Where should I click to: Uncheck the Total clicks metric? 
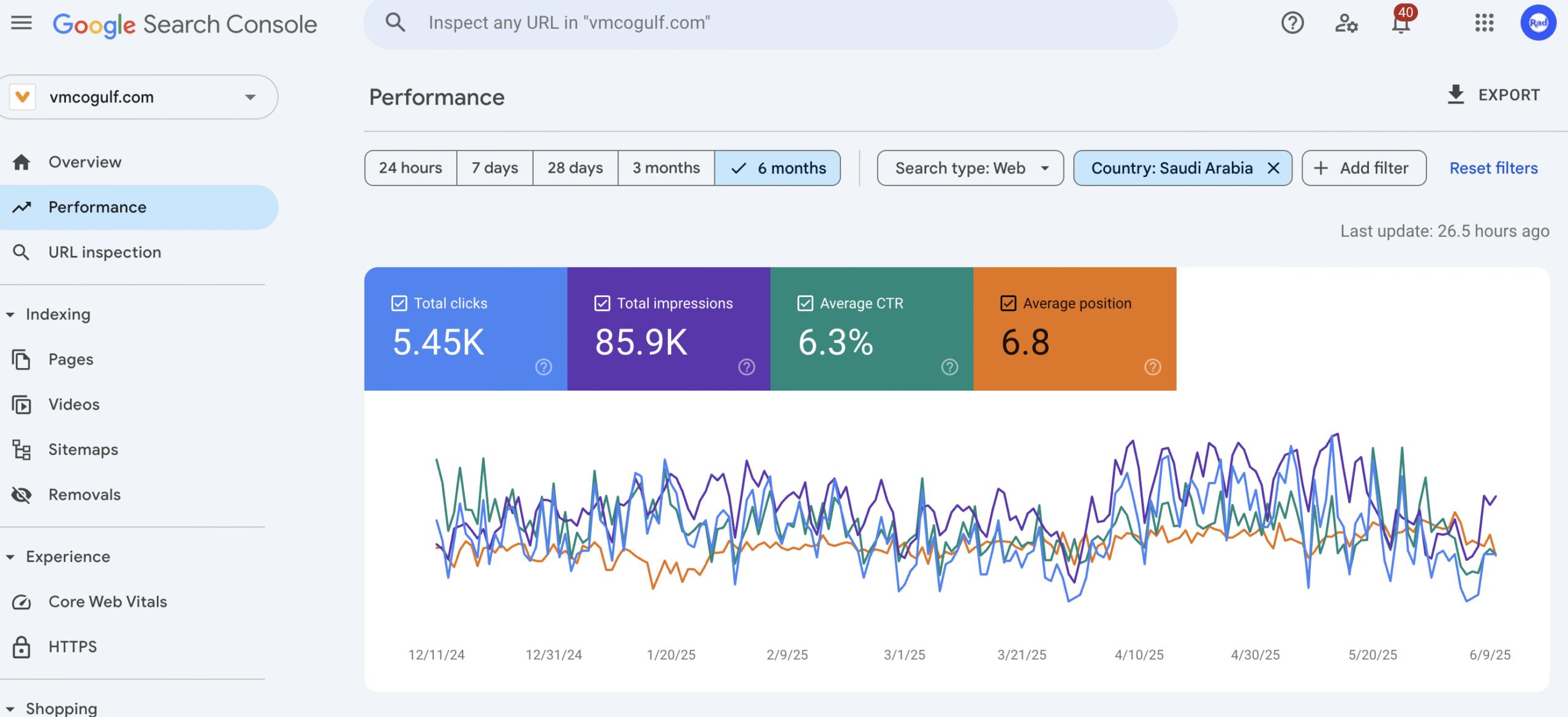[x=398, y=302]
